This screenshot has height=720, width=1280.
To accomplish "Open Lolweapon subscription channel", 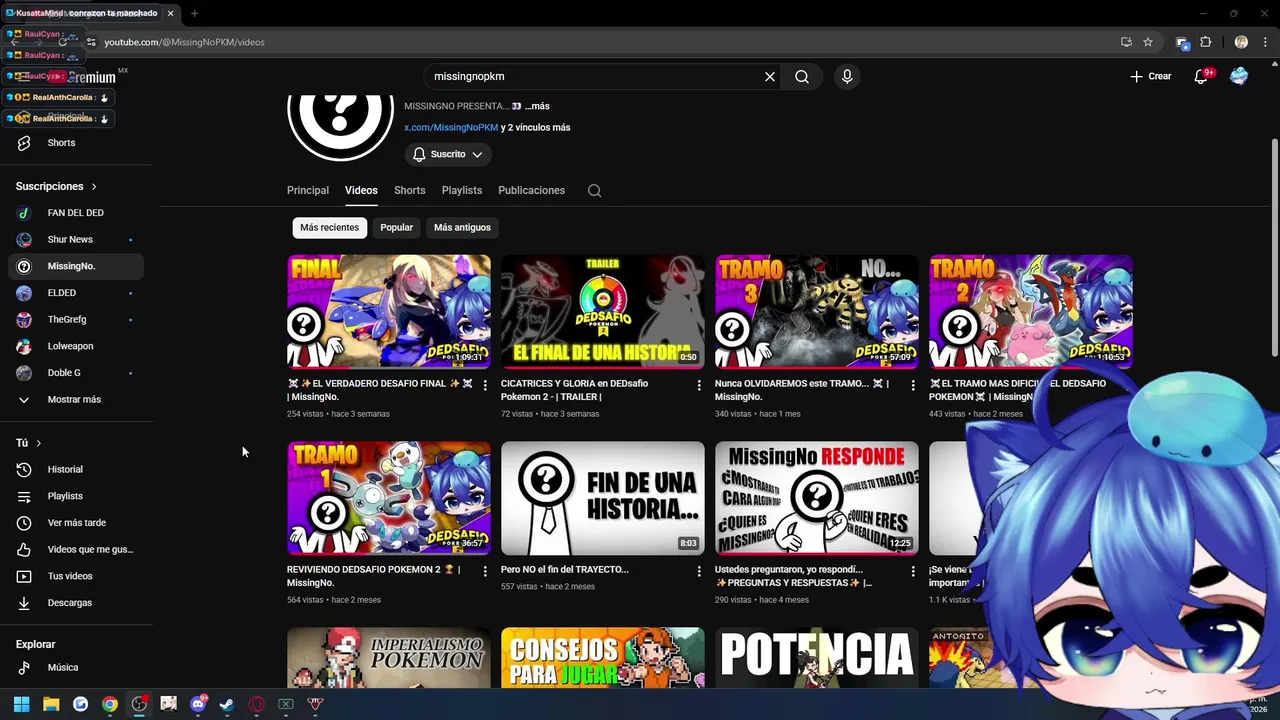I will click(x=76, y=346).
